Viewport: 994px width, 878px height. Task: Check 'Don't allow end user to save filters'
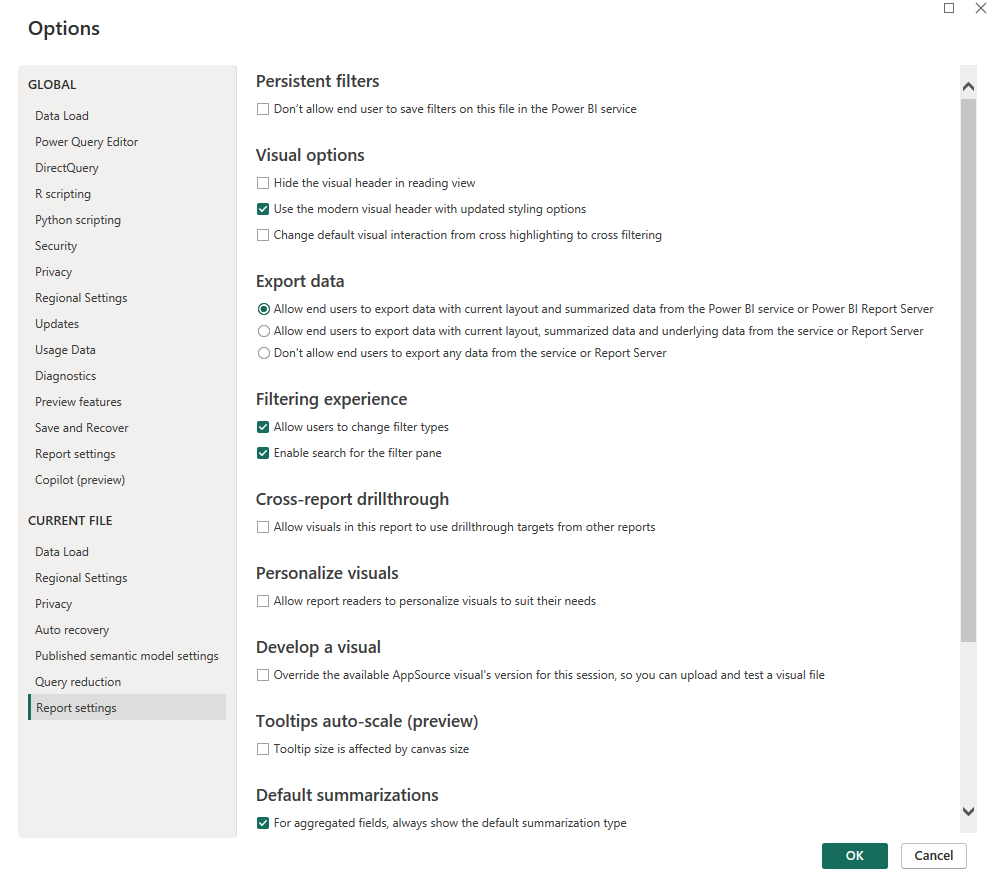pyautogui.click(x=263, y=108)
